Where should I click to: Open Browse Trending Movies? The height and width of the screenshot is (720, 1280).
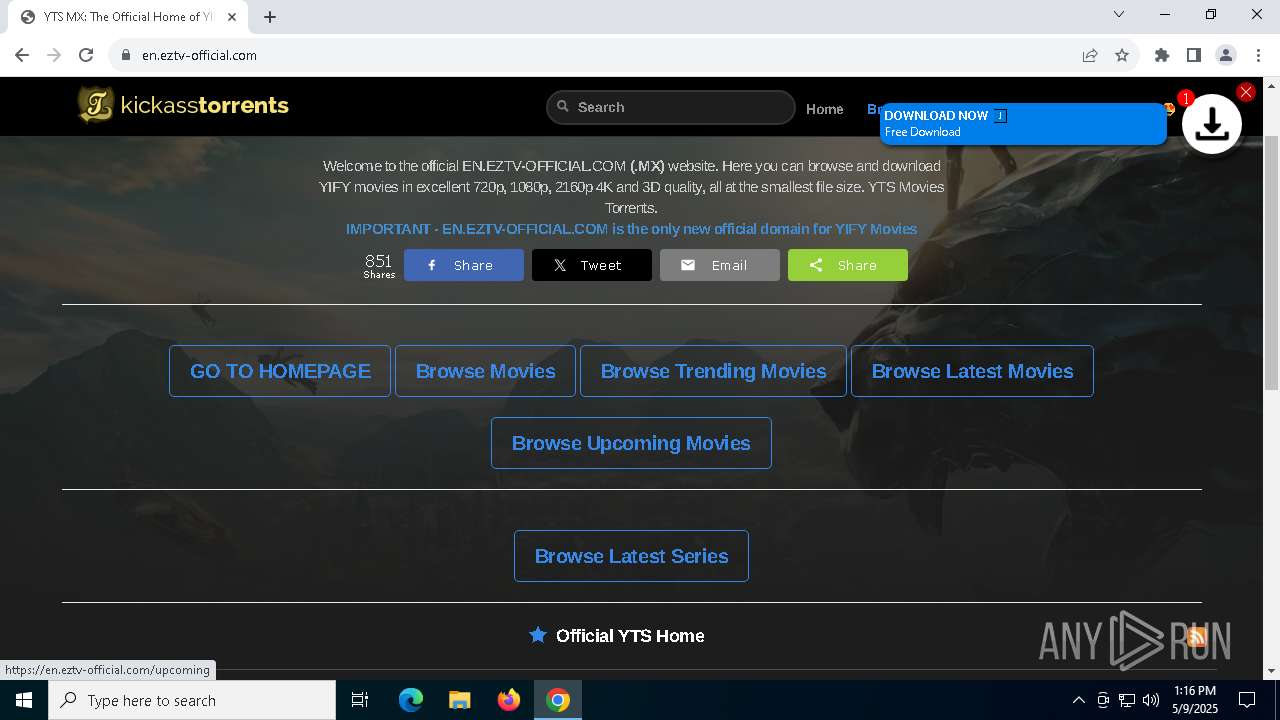(x=713, y=371)
